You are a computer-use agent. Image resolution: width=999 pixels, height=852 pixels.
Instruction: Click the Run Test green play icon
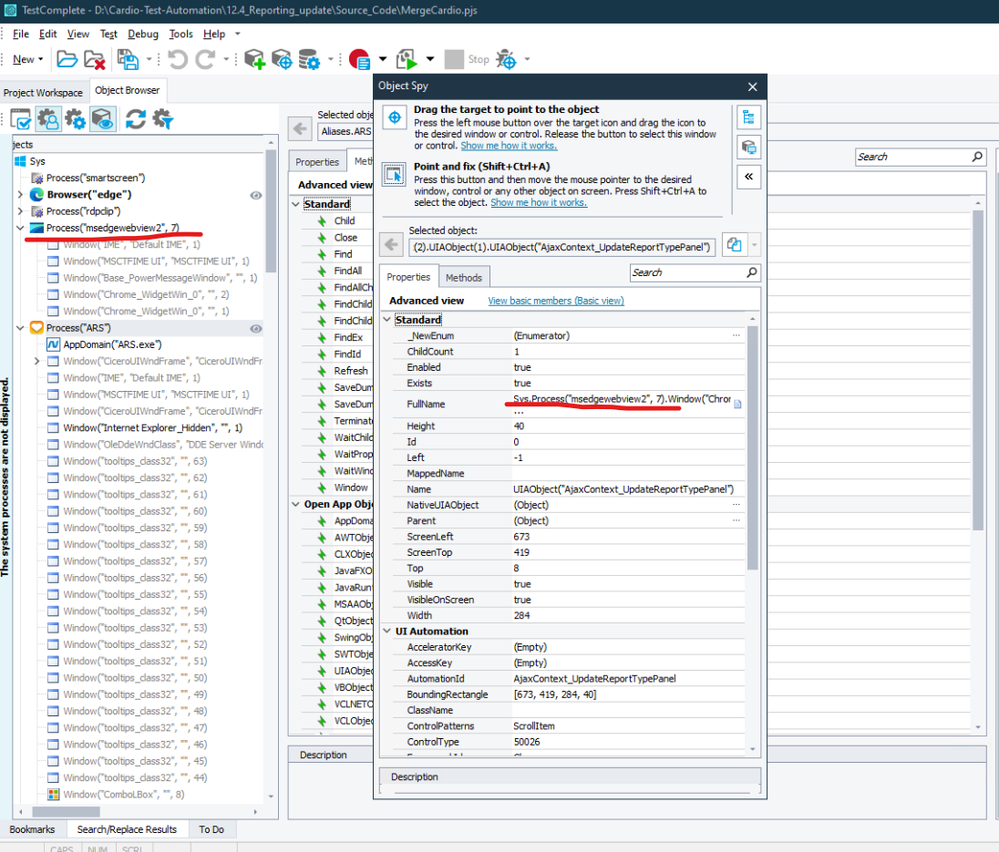407,60
